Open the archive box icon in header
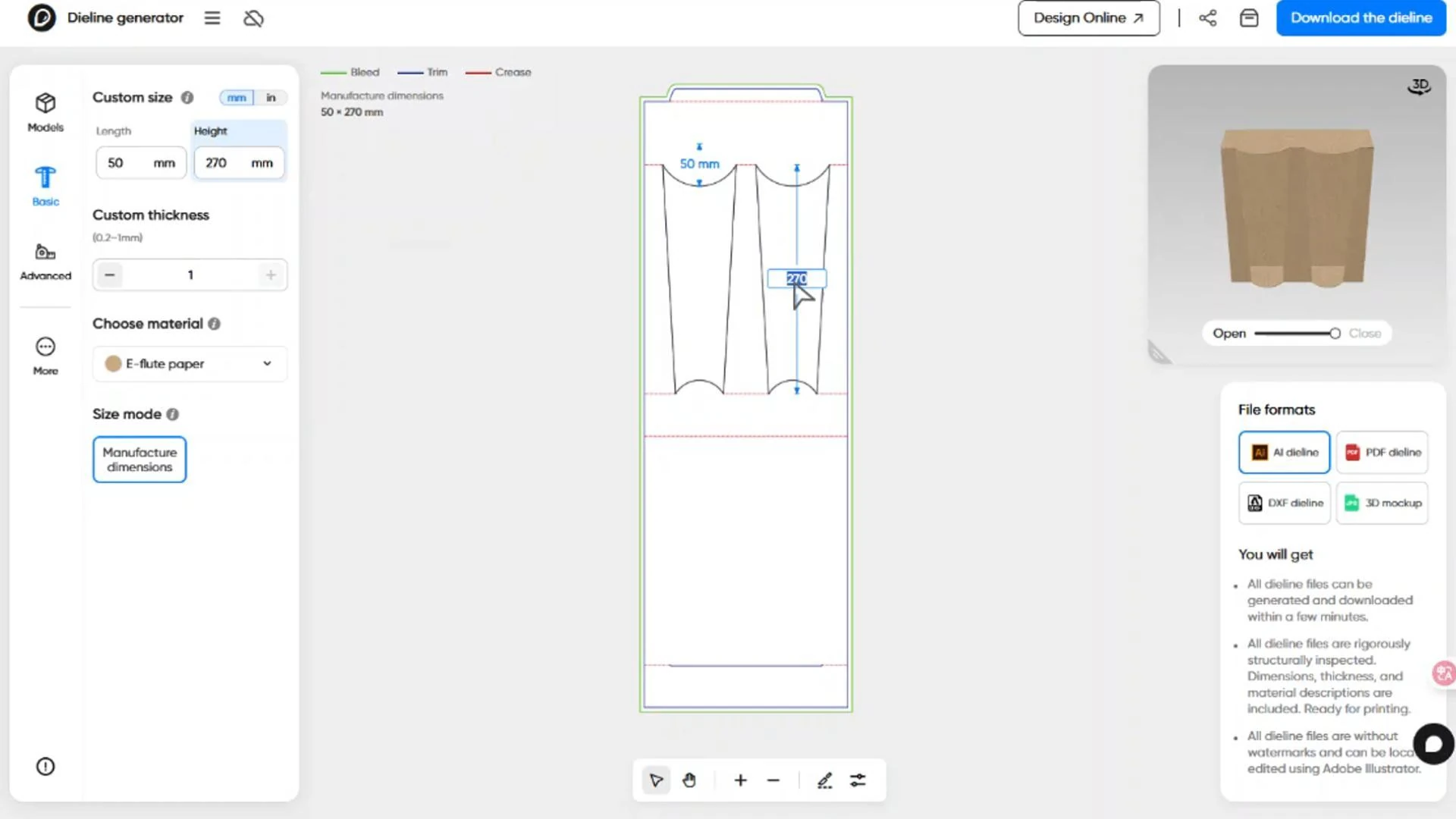This screenshot has height=819, width=1456. (1249, 18)
